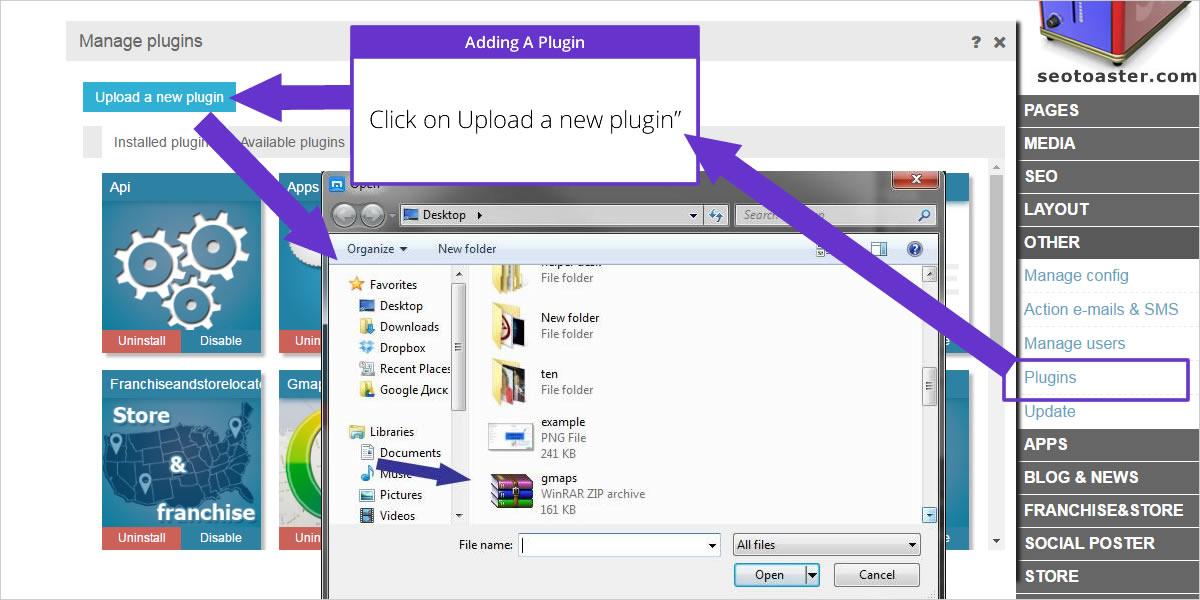The width and height of the screenshot is (1200, 600).
Task: Click the change-view icon in the dialog toolbar
Action: coord(880,248)
